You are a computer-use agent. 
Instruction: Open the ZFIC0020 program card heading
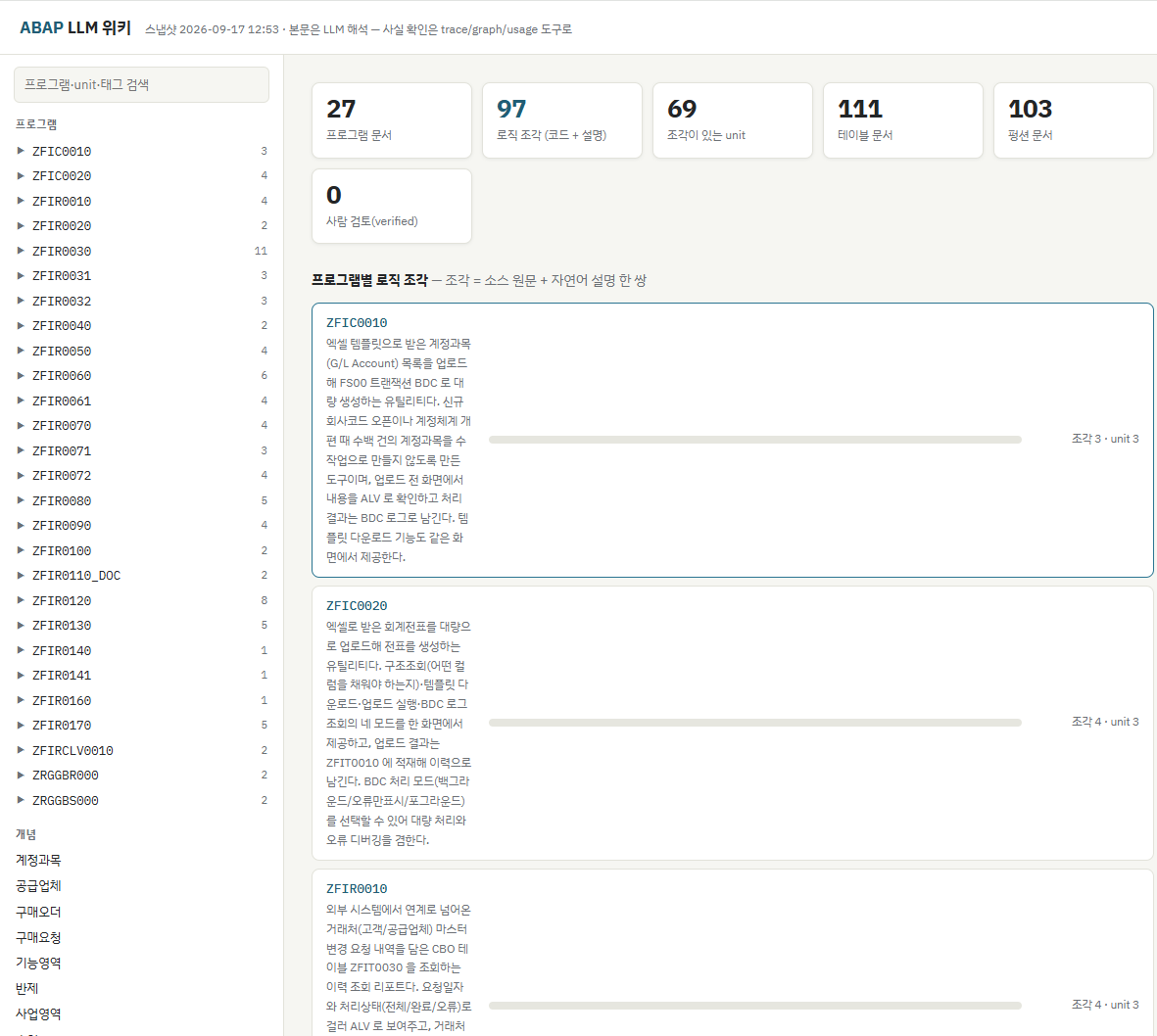click(x=357, y=606)
